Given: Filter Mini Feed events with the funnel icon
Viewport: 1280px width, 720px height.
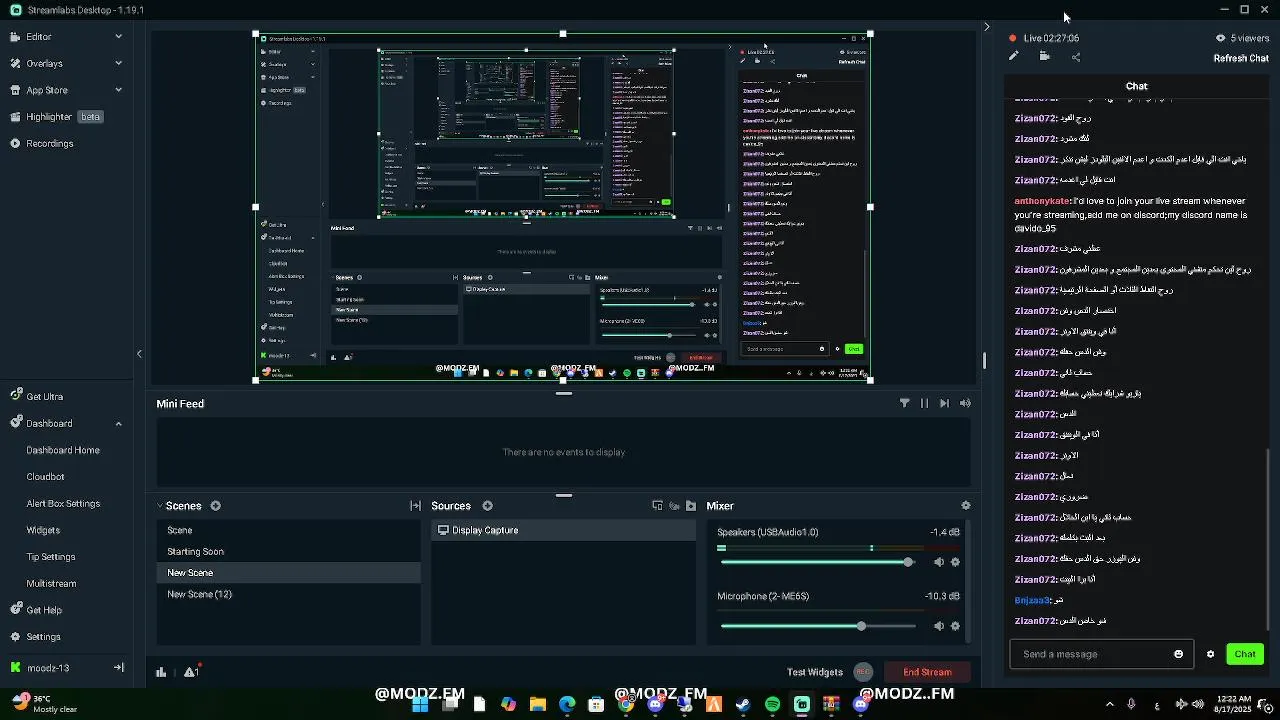Looking at the screenshot, I should [905, 403].
